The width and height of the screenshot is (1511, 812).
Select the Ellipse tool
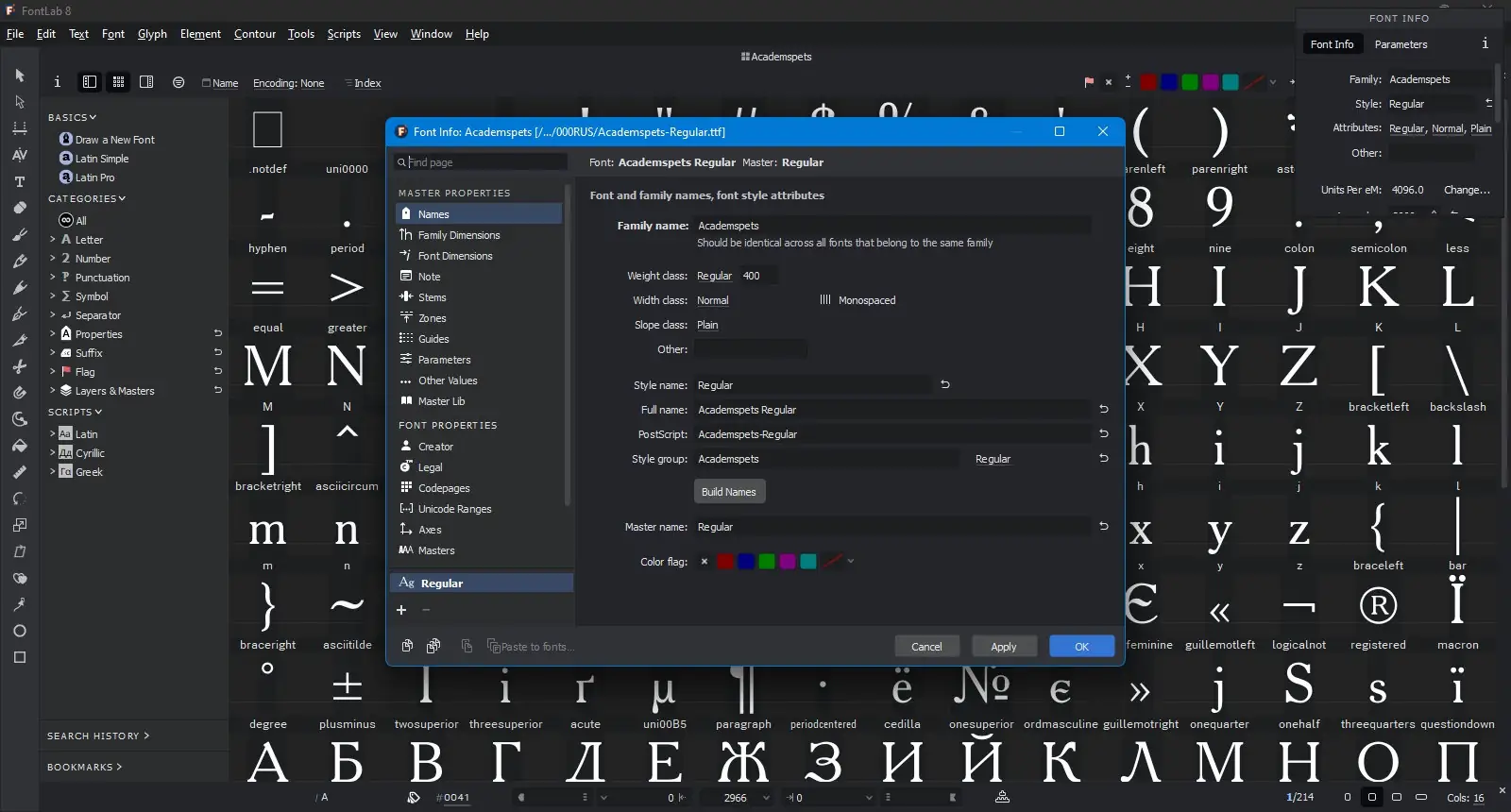[20, 631]
